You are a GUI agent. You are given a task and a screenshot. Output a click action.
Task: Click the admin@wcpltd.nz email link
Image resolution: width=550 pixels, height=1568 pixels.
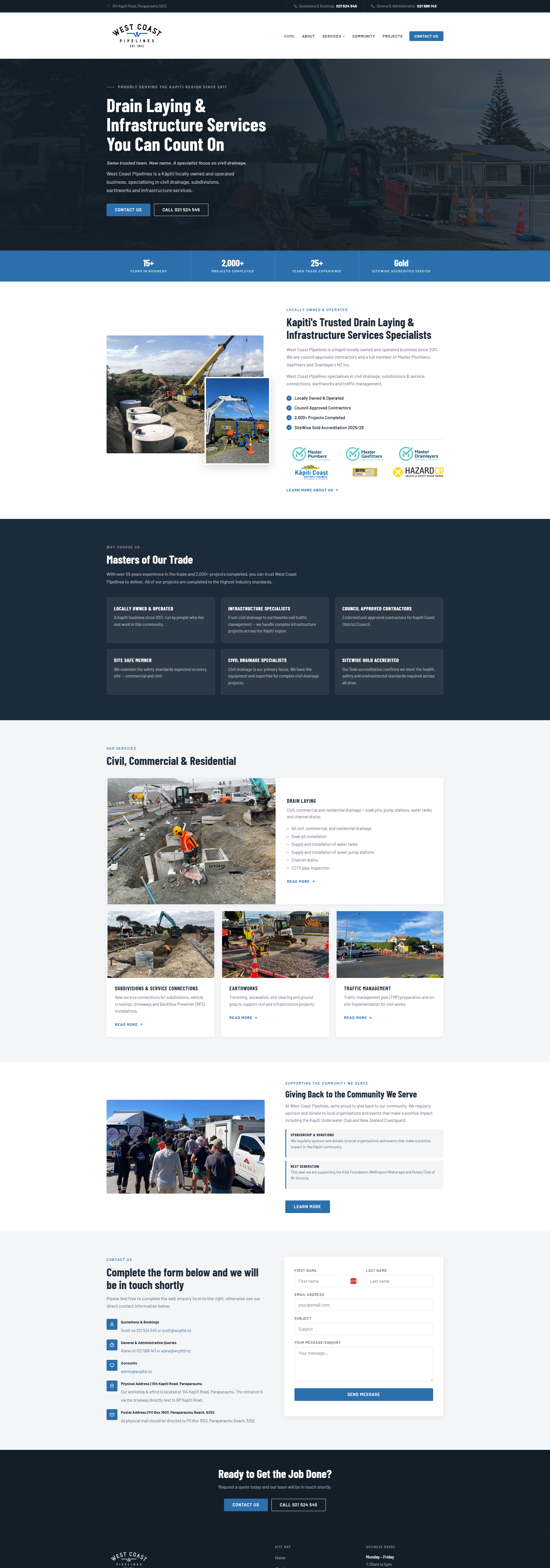tap(136, 1372)
